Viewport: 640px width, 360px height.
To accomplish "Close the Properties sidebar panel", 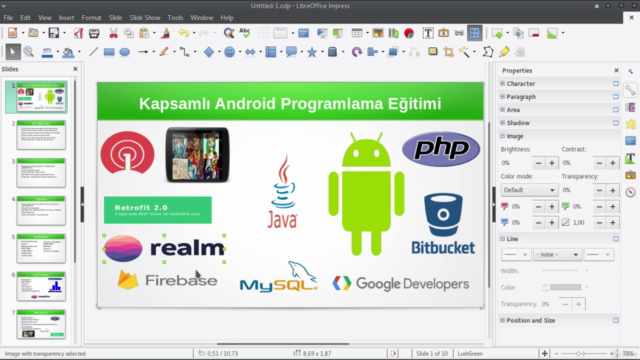I will pyautogui.click(x=616, y=71).
